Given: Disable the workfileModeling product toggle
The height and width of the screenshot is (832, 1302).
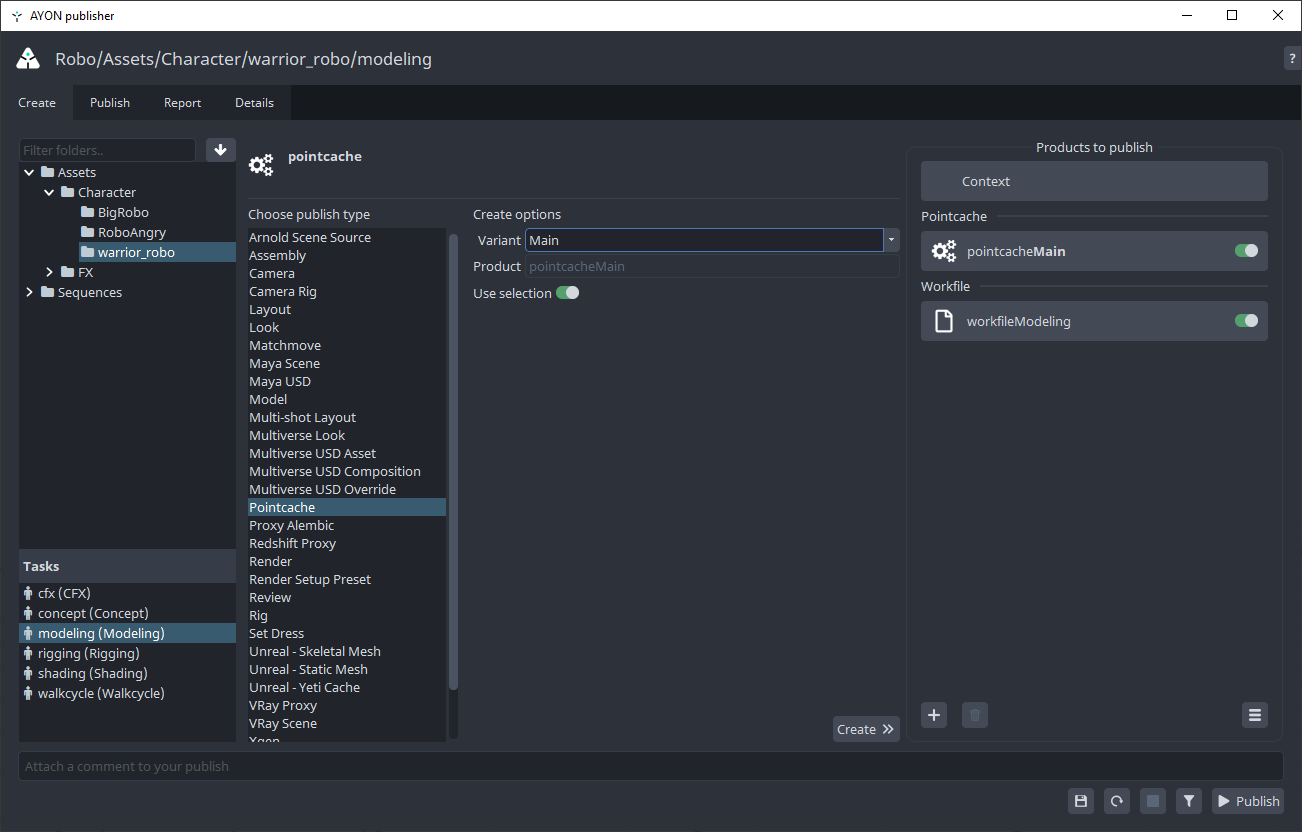Looking at the screenshot, I should pos(1246,321).
